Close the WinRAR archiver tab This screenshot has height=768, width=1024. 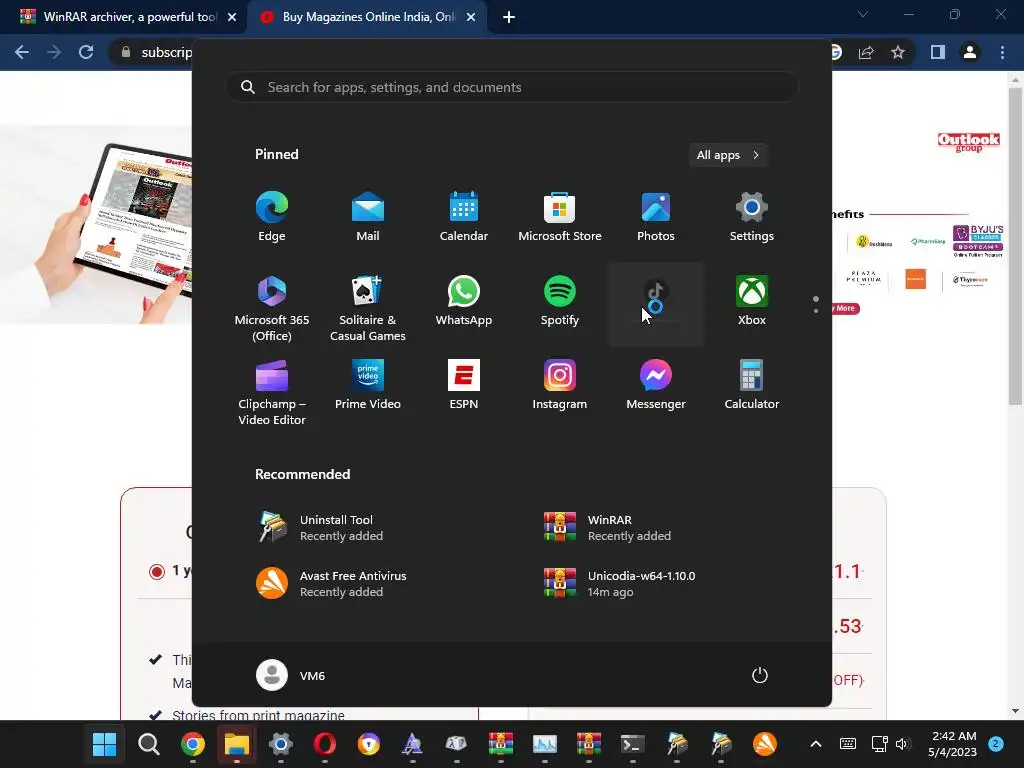click(x=232, y=17)
